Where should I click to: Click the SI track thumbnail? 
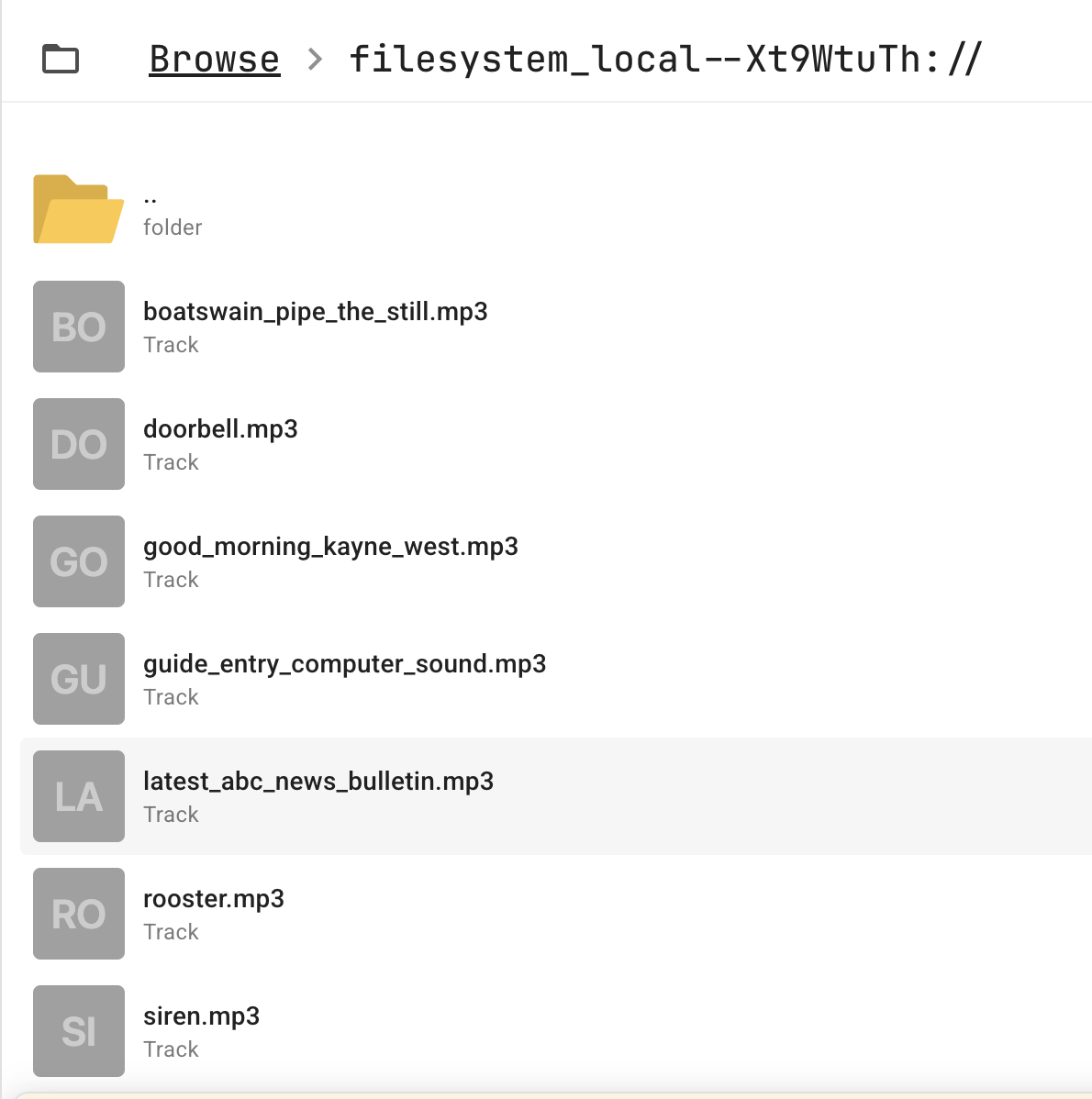pyautogui.click(x=79, y=1031)
